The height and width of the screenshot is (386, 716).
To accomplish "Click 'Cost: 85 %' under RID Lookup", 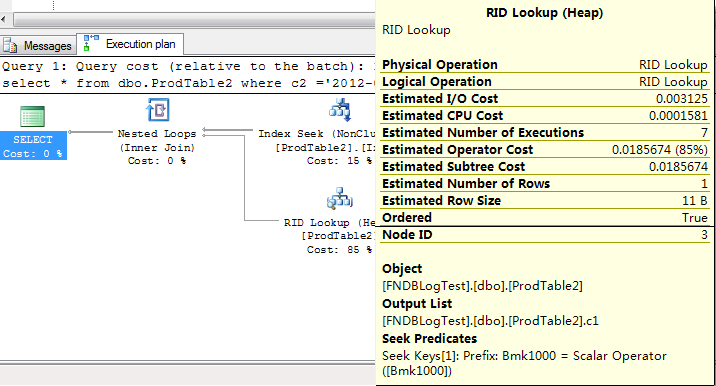I will [x=339, y=250].
